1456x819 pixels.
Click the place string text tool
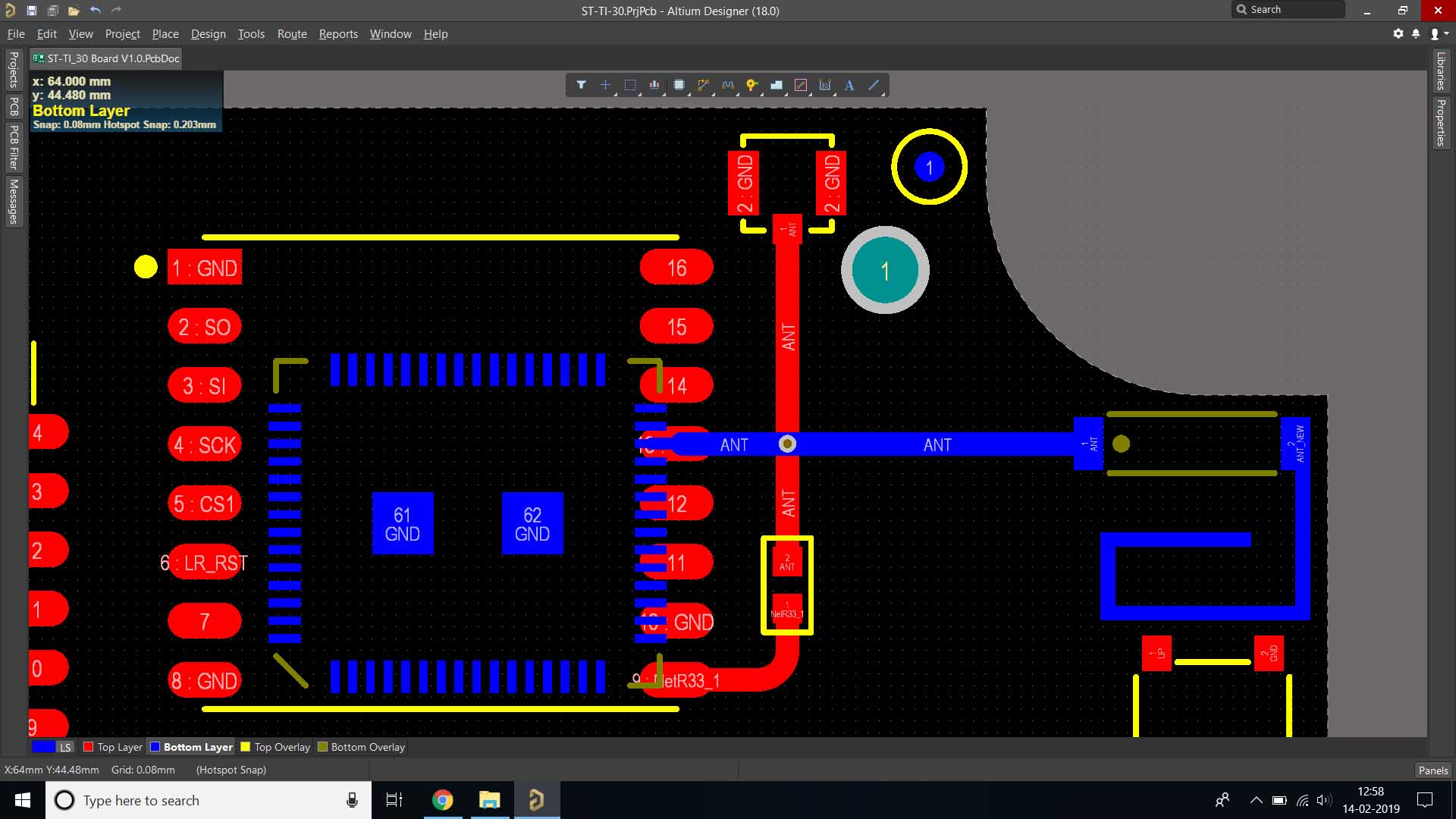coord(849,85)
